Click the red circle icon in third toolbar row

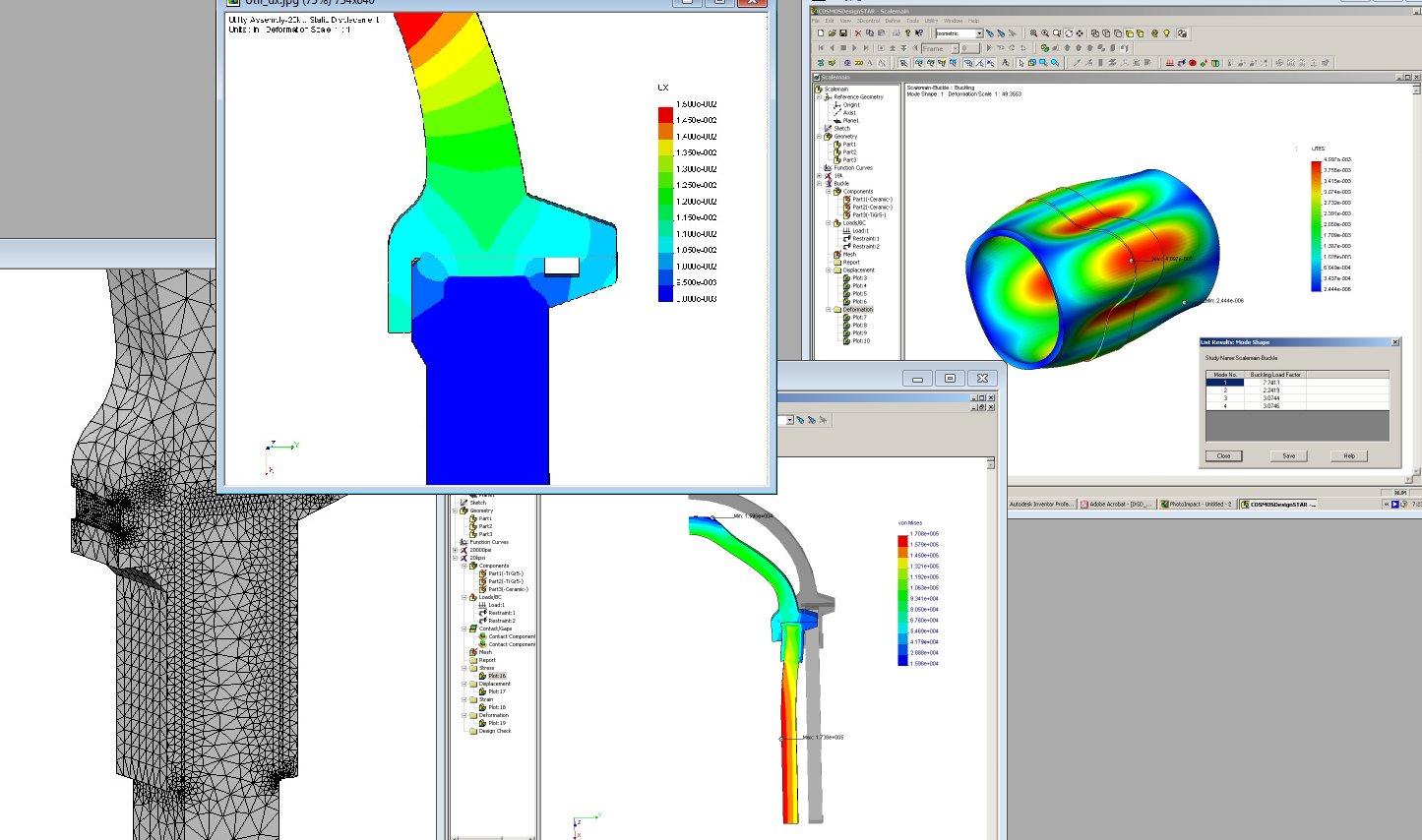pyautogui.click(x=1192, y=63)
